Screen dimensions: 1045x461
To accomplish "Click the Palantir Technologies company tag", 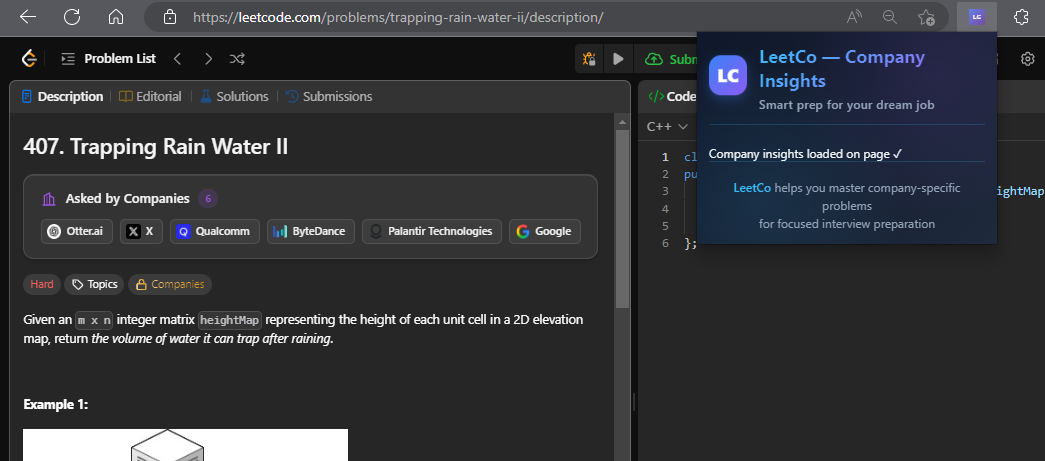I will pyautogui.click(x=432, y=231).
